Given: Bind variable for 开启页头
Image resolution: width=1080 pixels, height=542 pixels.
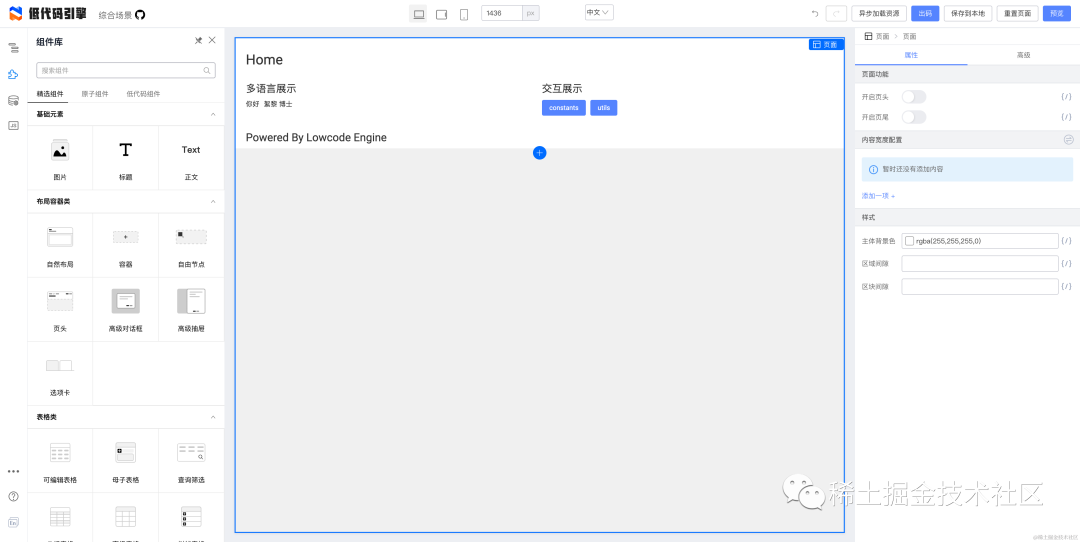Looking at the screenshot, I should click(x=1066, y=97).
